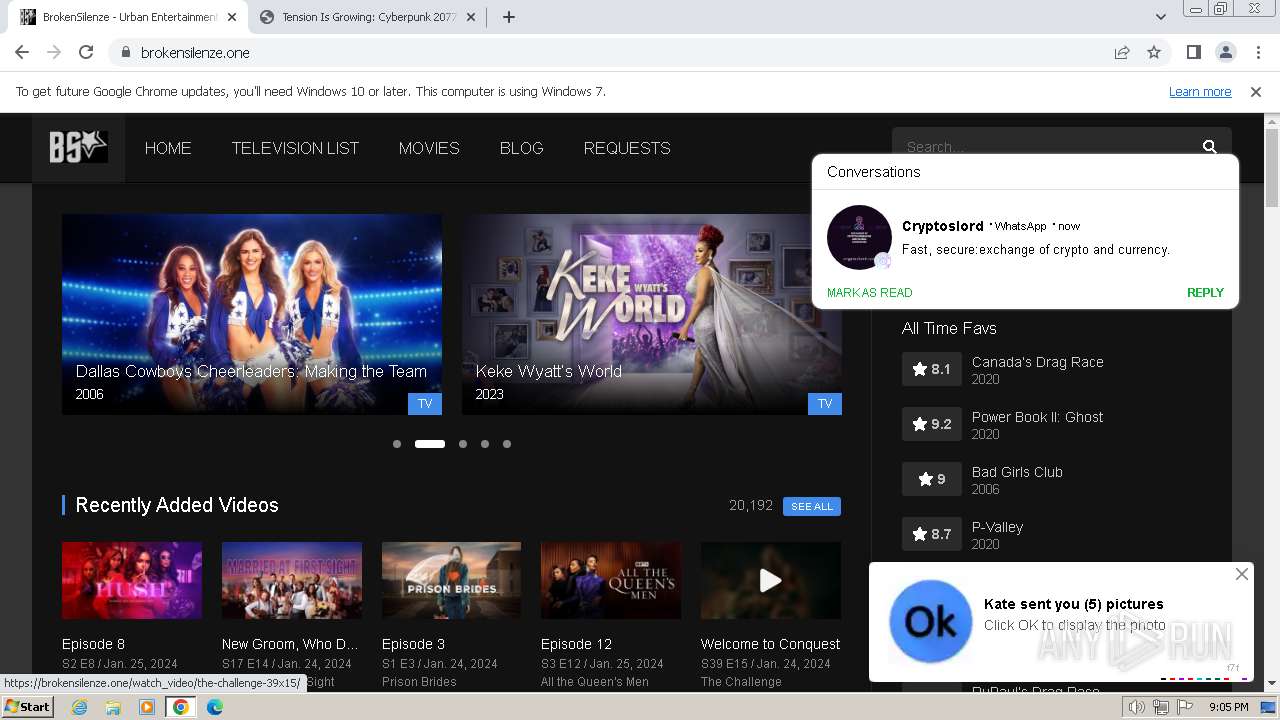Expand the tab search chevron
1280x720 pixels.
1160,17
